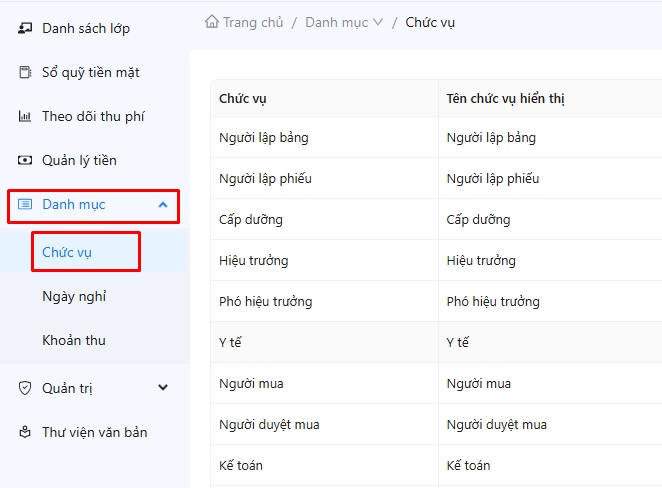Open the Khoản thu submenu item

pos(74,340)
